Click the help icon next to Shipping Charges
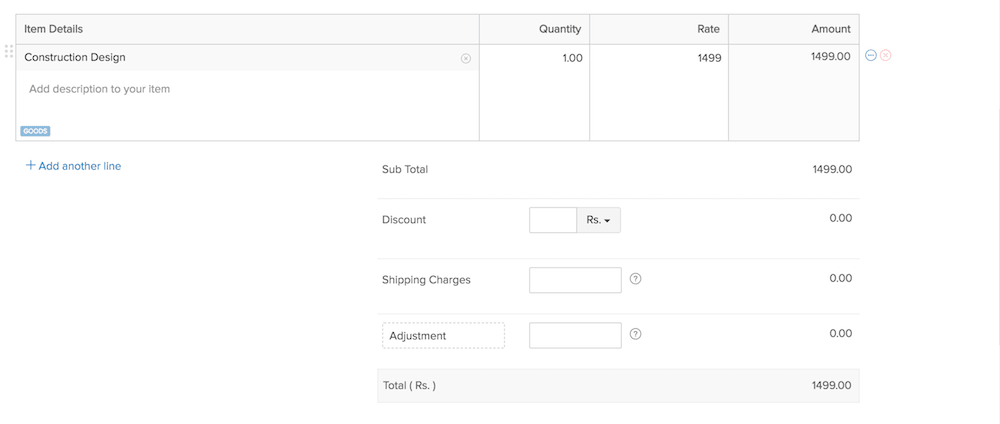Image resolution: width=1000 pixels, height=424 pixels. pyautogui.click(x=635, y=279)
